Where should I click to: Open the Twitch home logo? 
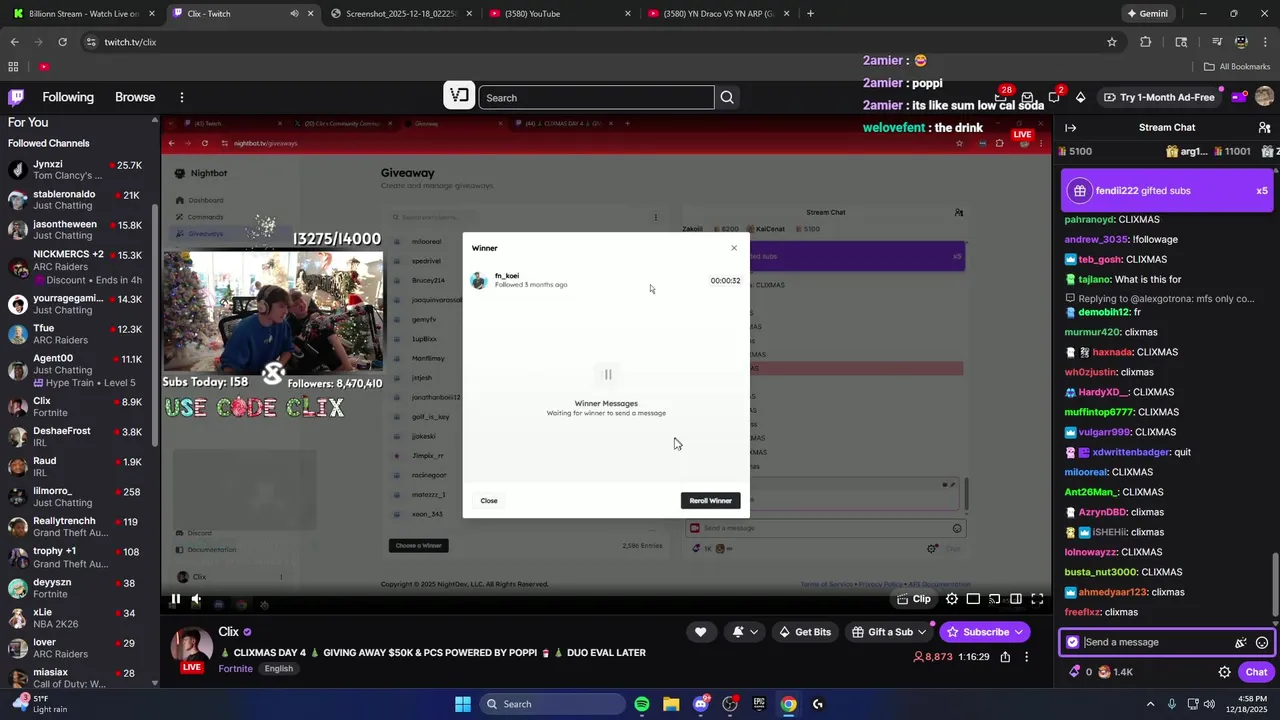(16, 97)
